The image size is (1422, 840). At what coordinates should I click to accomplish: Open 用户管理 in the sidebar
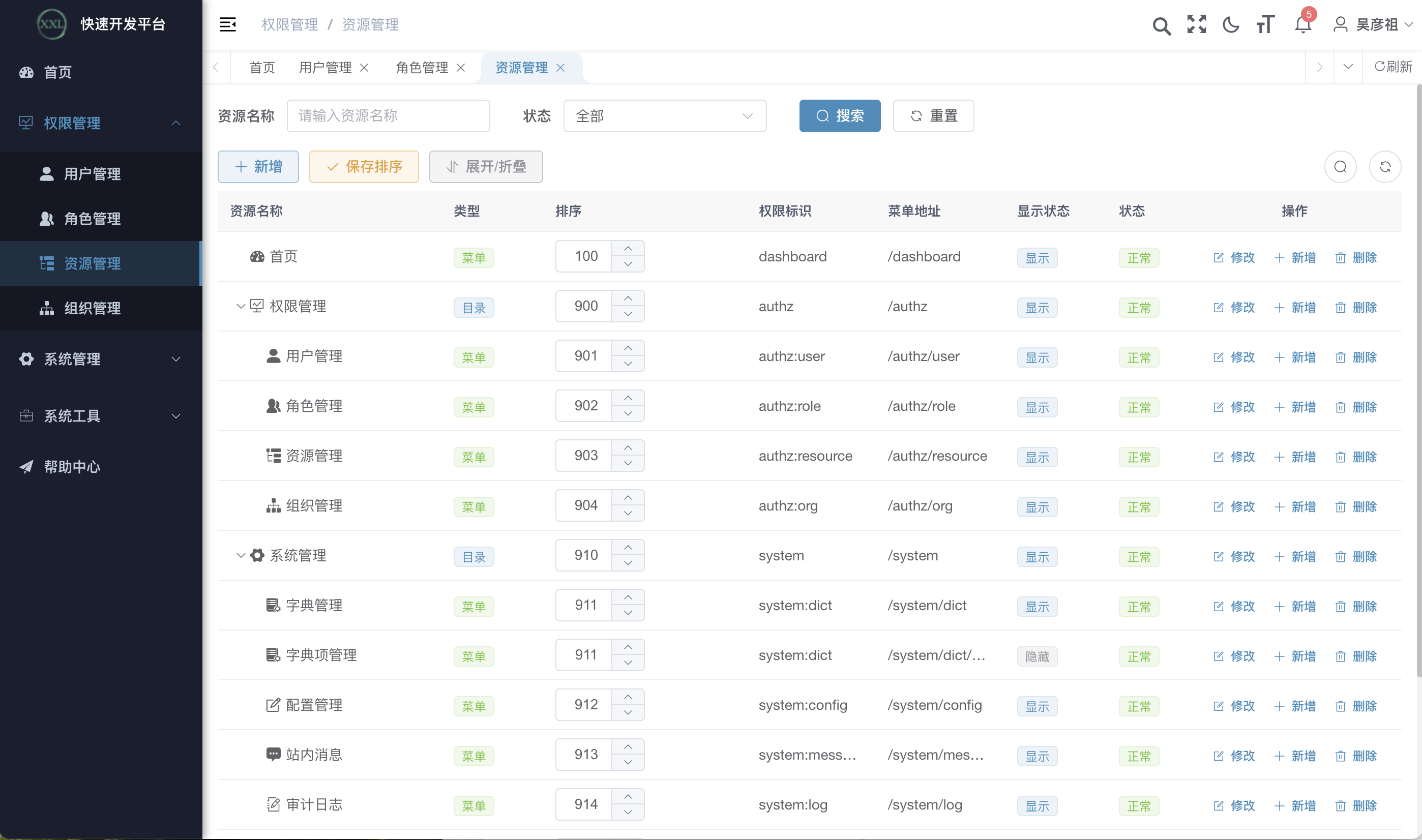coord(101,174)
